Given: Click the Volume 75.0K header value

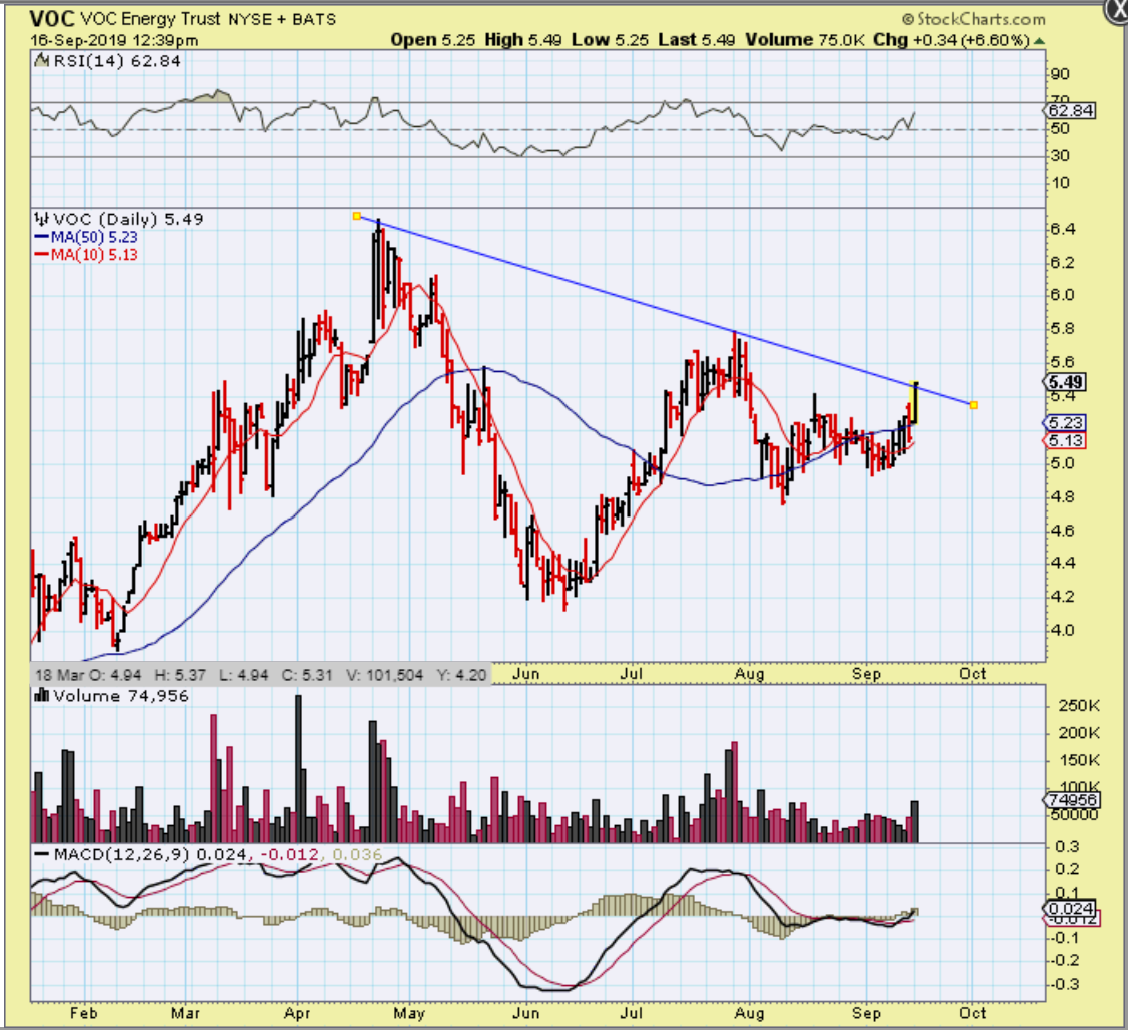Looking at the screenshot, I should 804,40.
